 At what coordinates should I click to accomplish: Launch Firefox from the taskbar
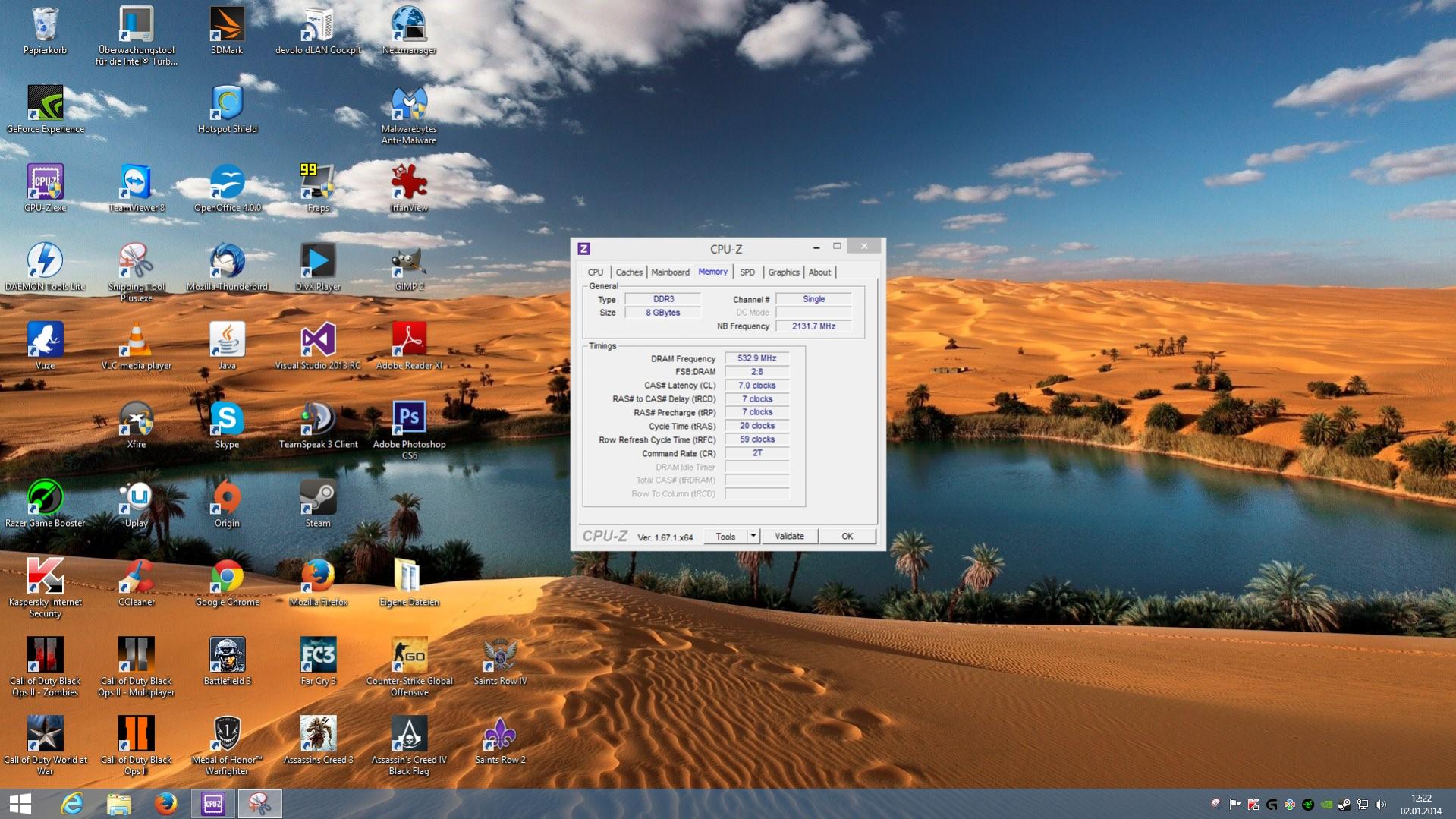pyautogui.click(x=165, y=804)
